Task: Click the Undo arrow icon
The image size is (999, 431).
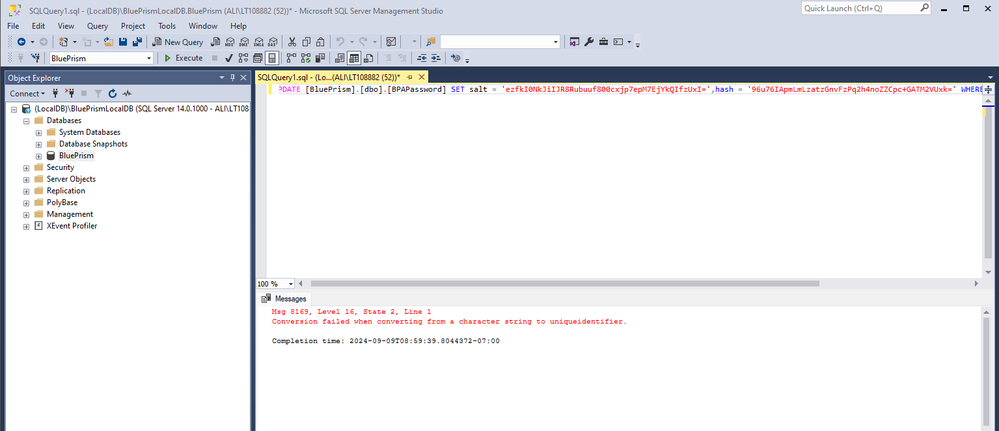Action: (342, 42)
